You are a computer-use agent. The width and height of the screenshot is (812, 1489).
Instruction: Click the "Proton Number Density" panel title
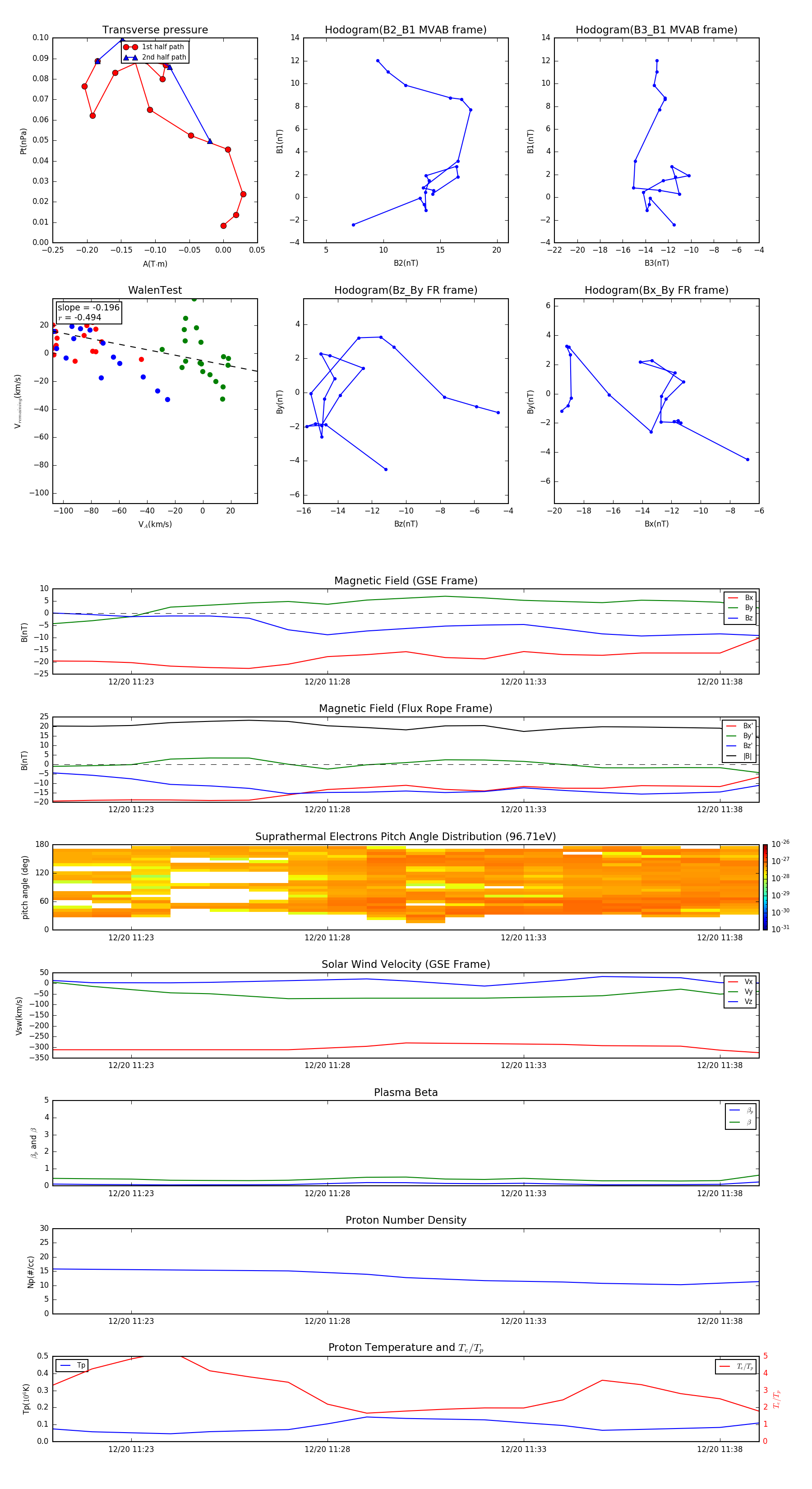point(406,1220)
